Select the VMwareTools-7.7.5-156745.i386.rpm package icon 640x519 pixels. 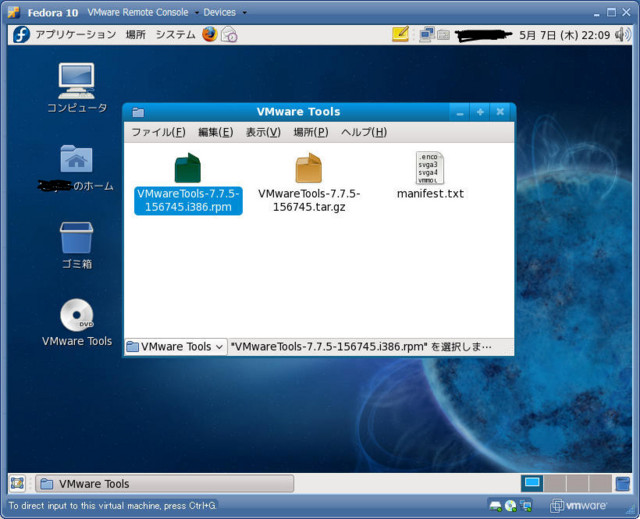pyautogui.click(x=188, y=168)
